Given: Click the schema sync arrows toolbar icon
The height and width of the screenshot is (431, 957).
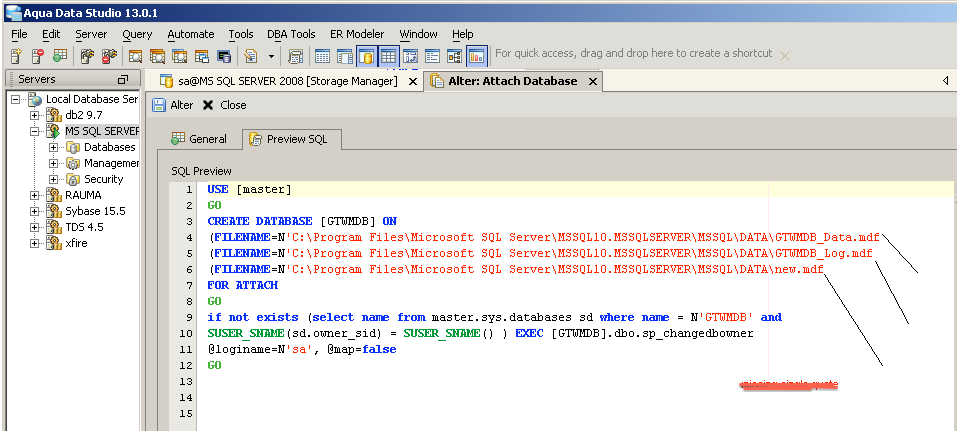Looking at the screenshot, I should coord(410,56).
